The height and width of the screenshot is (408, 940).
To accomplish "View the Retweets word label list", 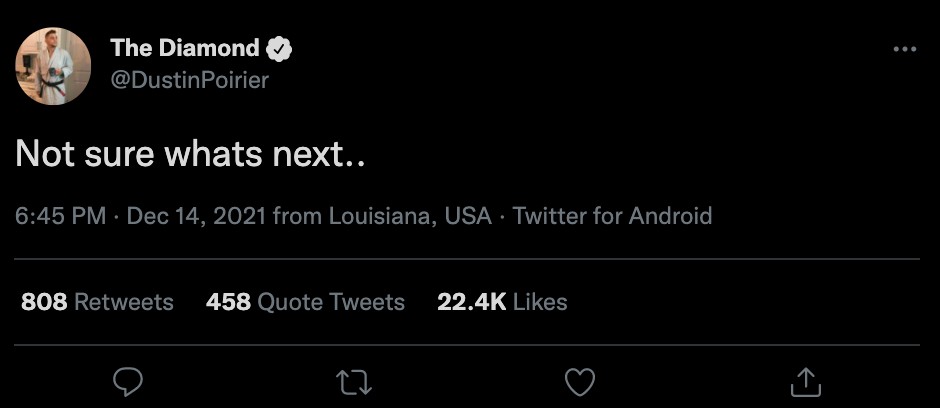I will [123, 302].
